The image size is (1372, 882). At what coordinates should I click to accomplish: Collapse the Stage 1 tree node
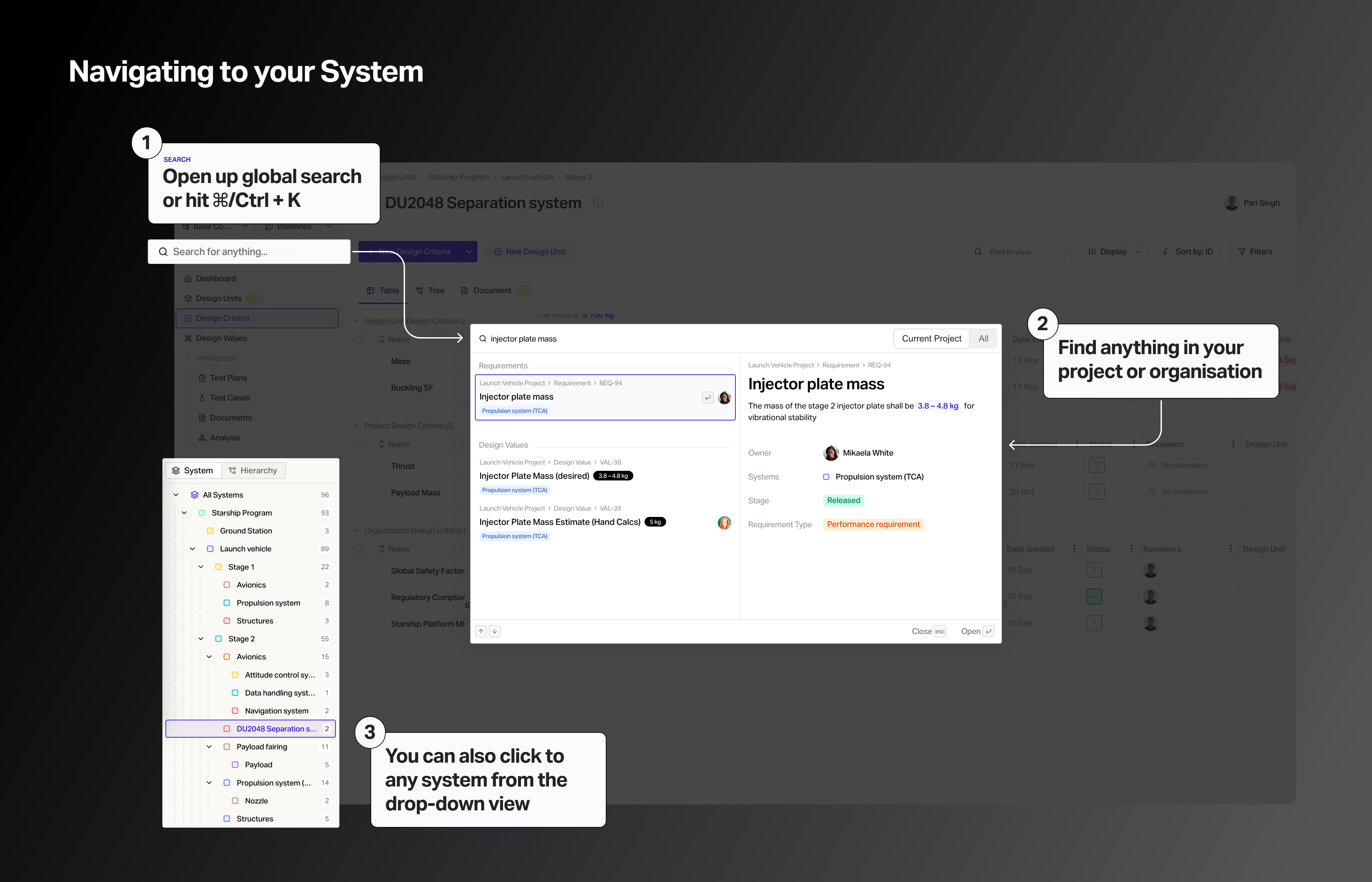point(201,567)
